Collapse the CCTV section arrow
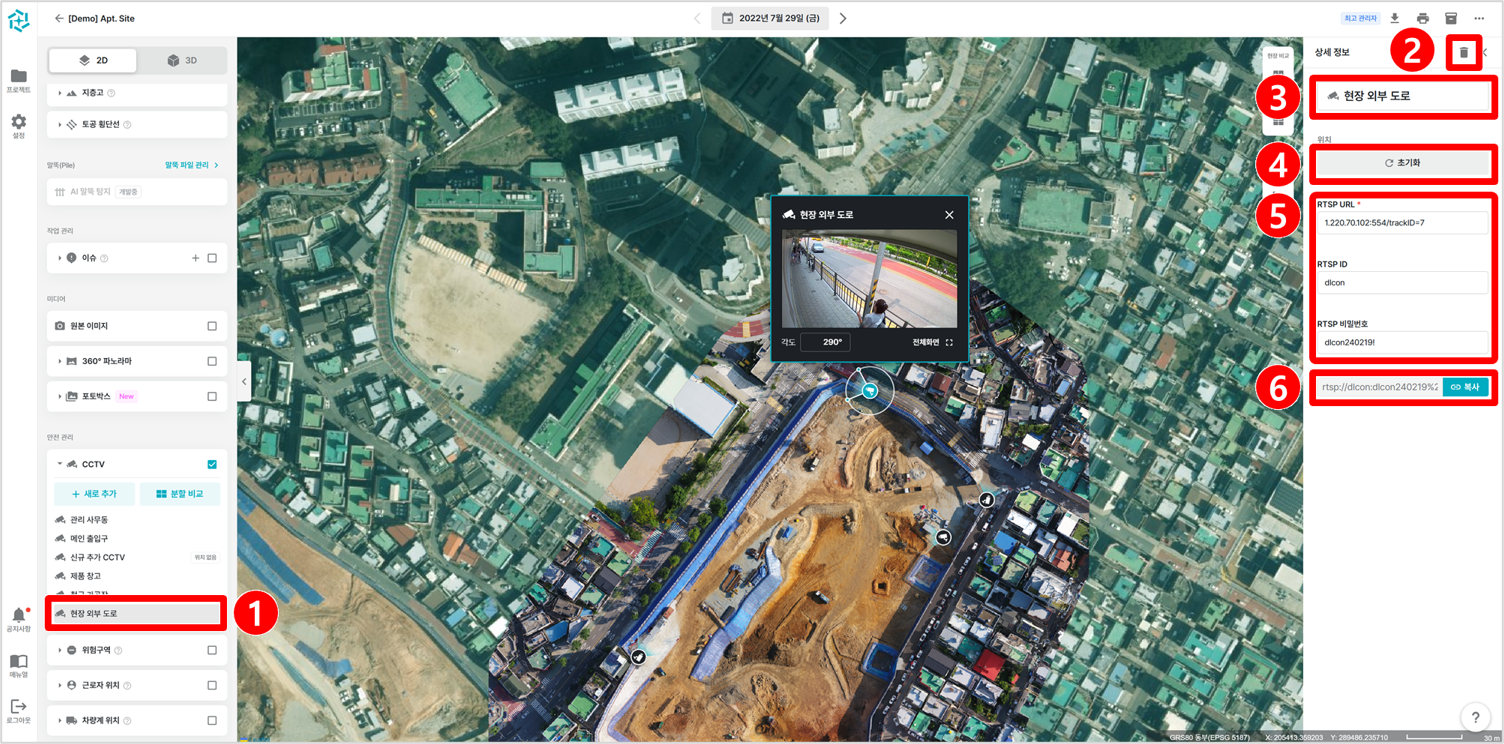Screen dimensions: 1504x744 click(x=59, y=464)
